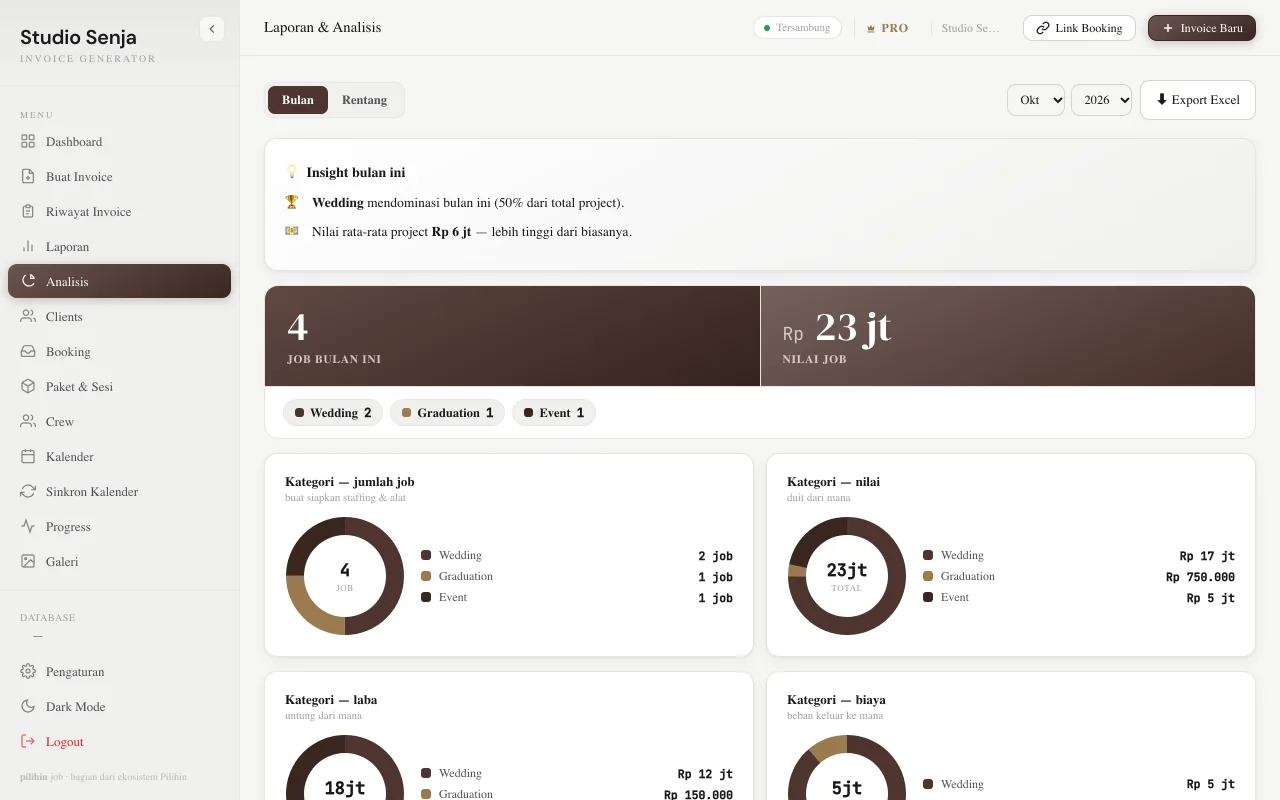
Task: Click the Wedding 2 category chip
Action: click(333, 413)
